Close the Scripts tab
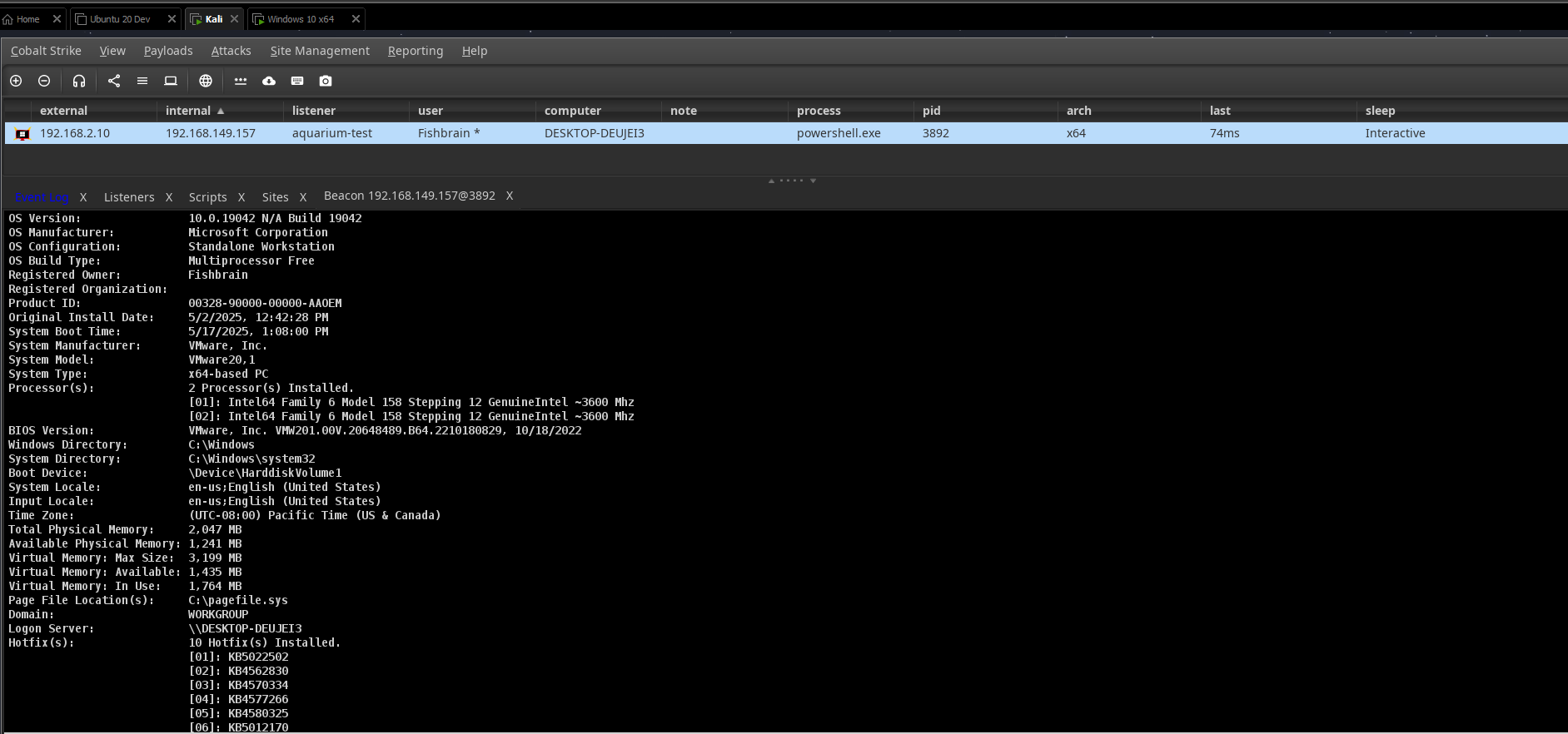Image resolution: width=1568 pixels, height=734 pixels. point(241,197)
